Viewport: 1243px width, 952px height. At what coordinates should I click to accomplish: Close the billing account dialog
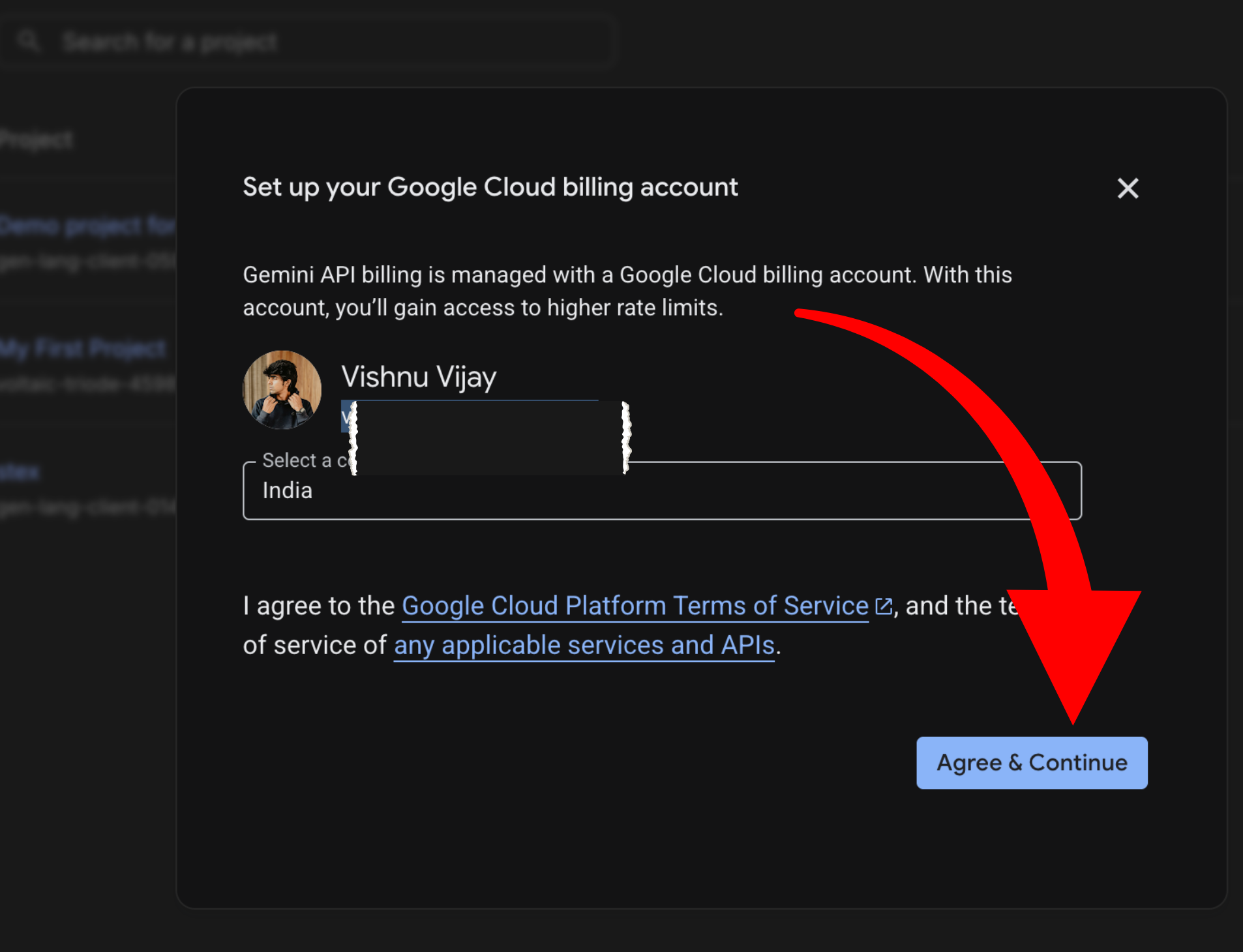(1128, 188)
